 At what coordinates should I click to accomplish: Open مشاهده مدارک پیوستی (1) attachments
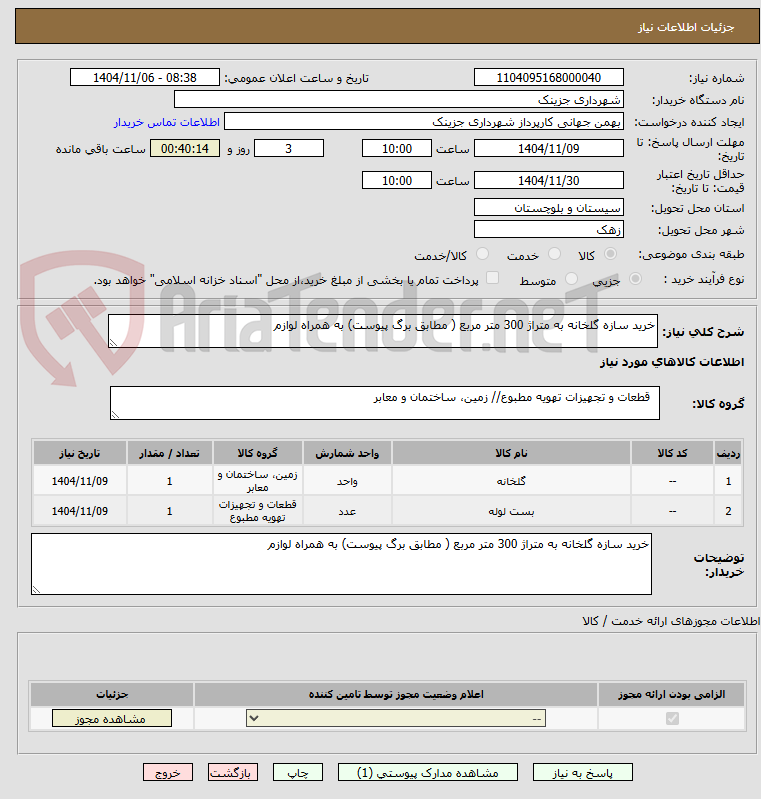click(428, 773)
